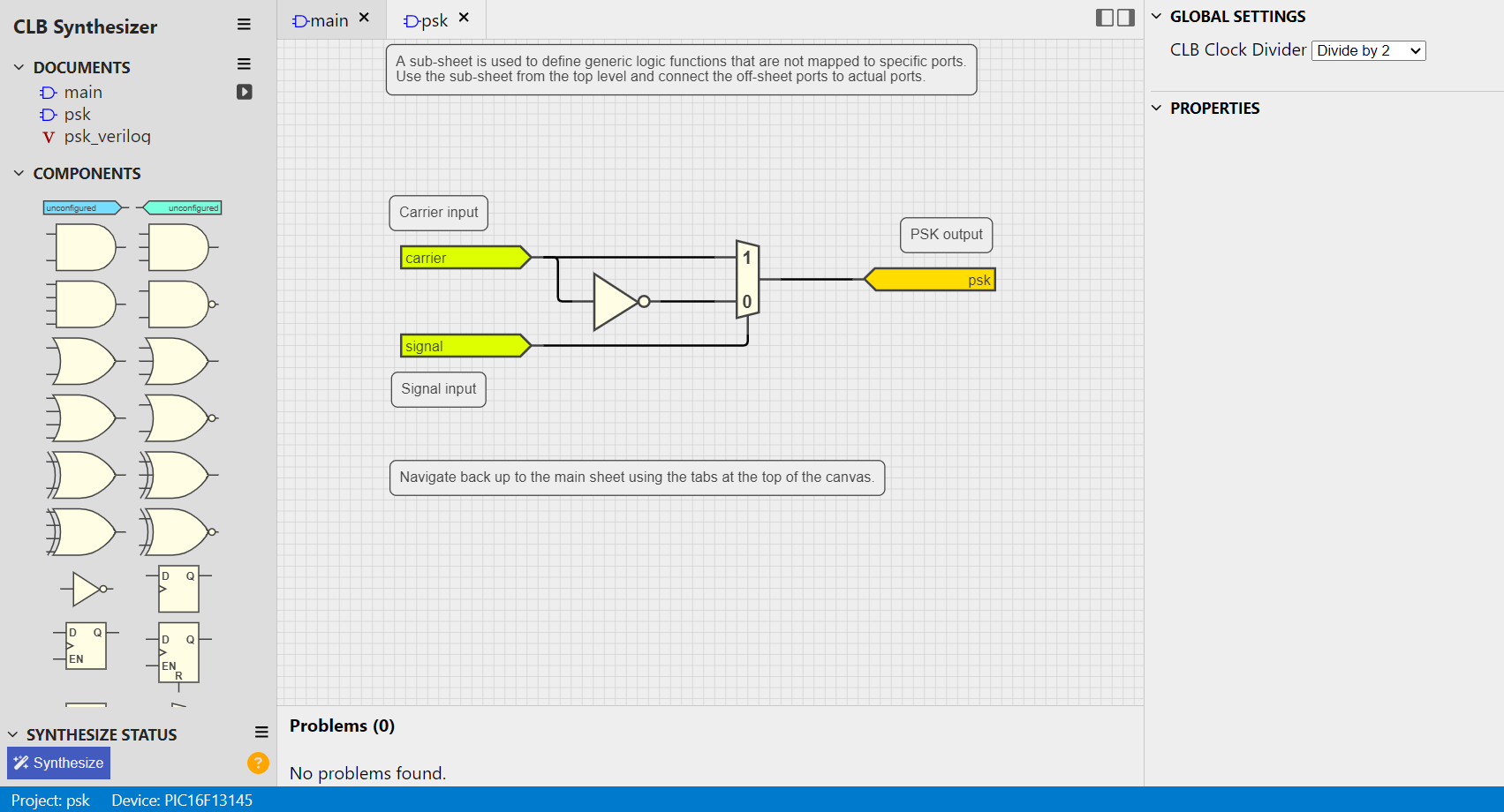The image size is (1504, 812).
Task: Toggle the right side panel visibility
Action: tap(1126, 18)
